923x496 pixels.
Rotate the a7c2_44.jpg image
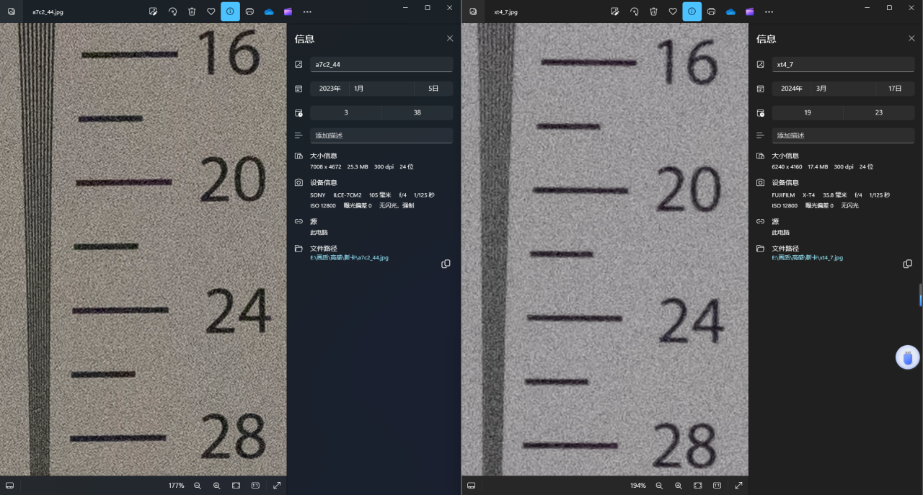coord(172,11)
